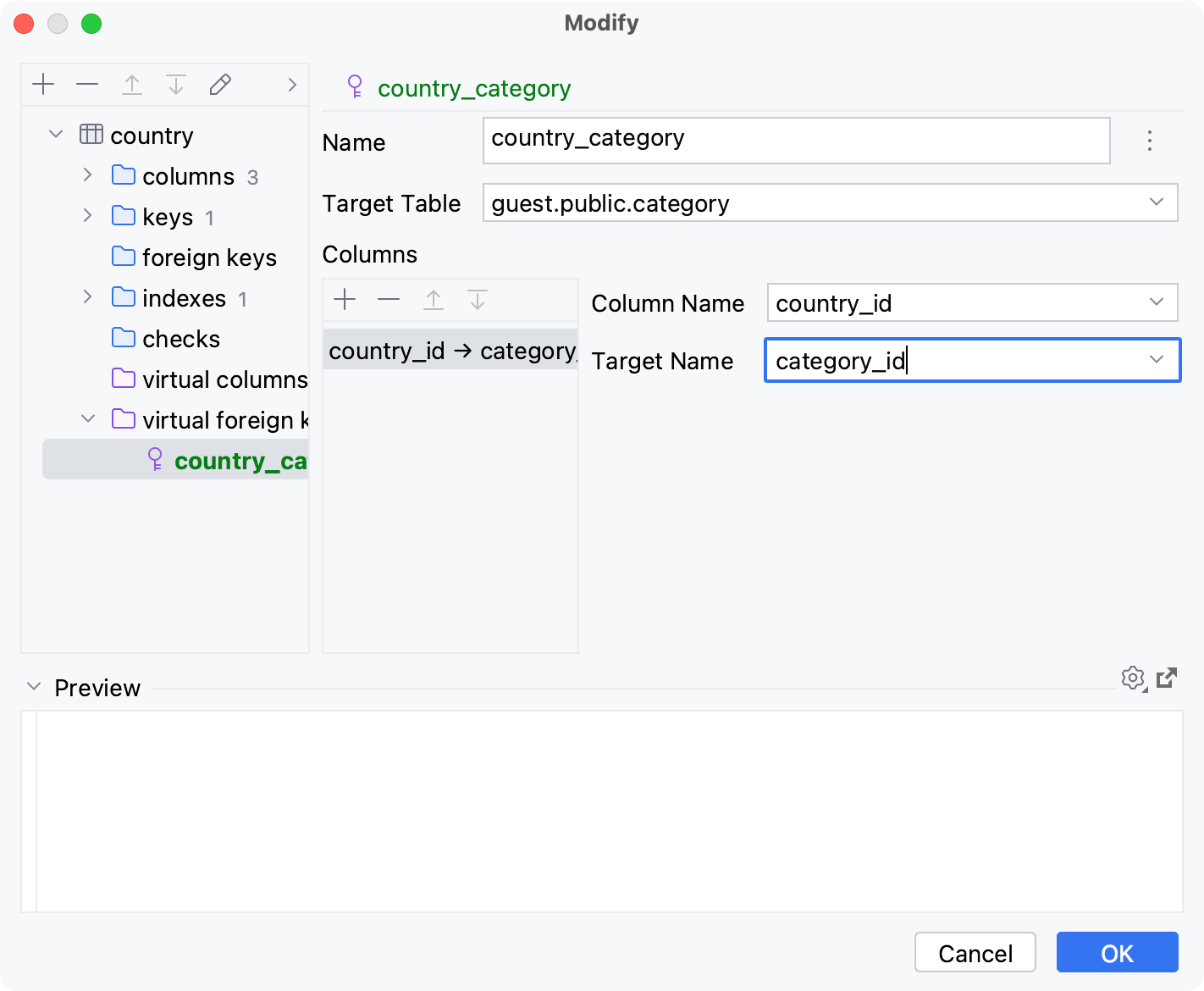Open the Target Name dropdown

click(x=1157, y=360)
